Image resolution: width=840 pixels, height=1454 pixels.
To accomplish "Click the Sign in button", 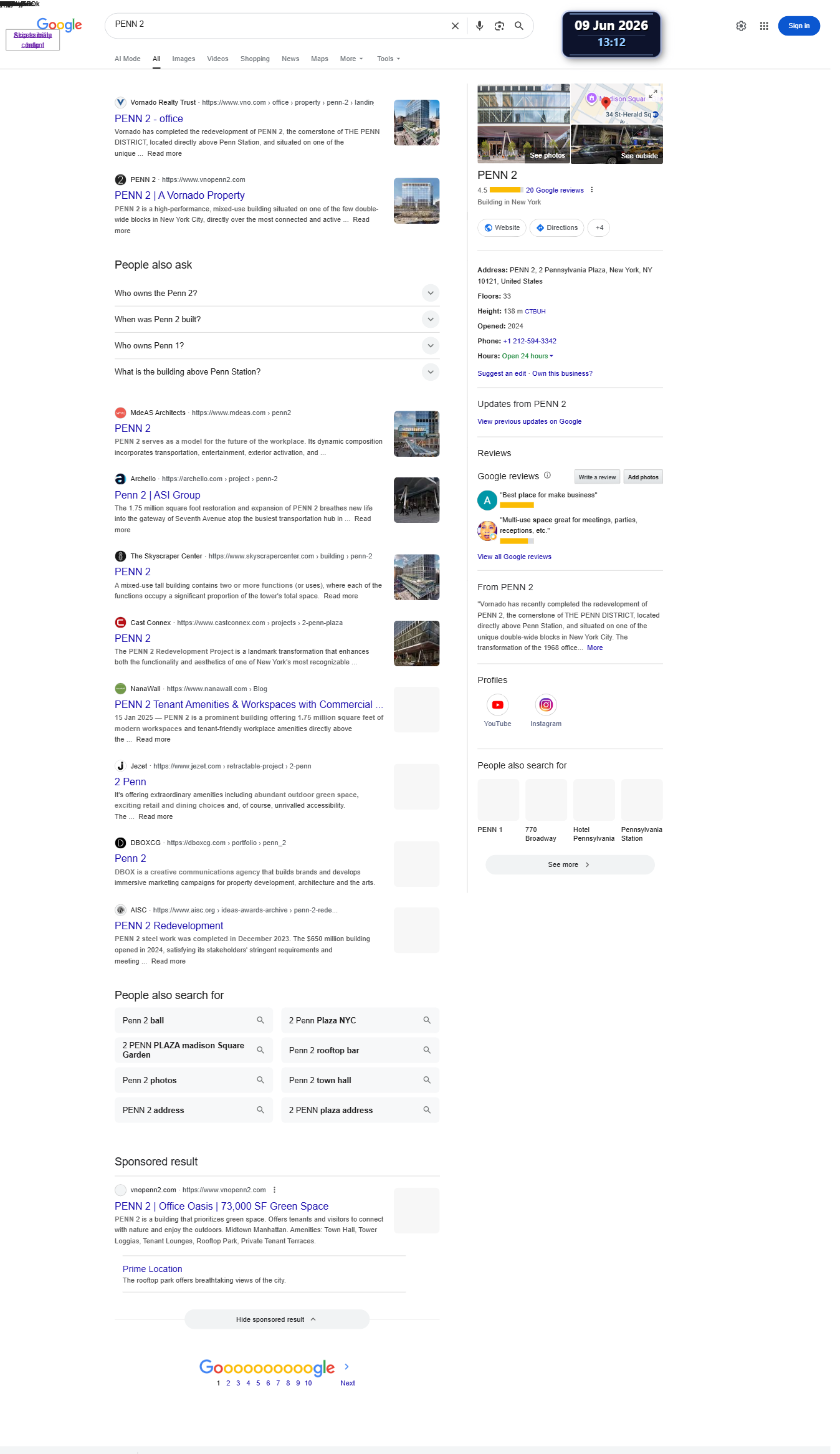I will coord(799,26).
